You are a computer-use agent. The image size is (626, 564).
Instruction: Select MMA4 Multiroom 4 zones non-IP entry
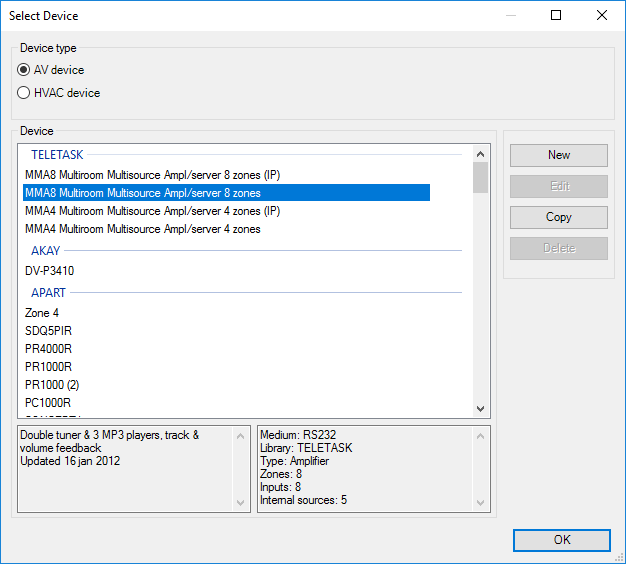(x=142, y=229)
